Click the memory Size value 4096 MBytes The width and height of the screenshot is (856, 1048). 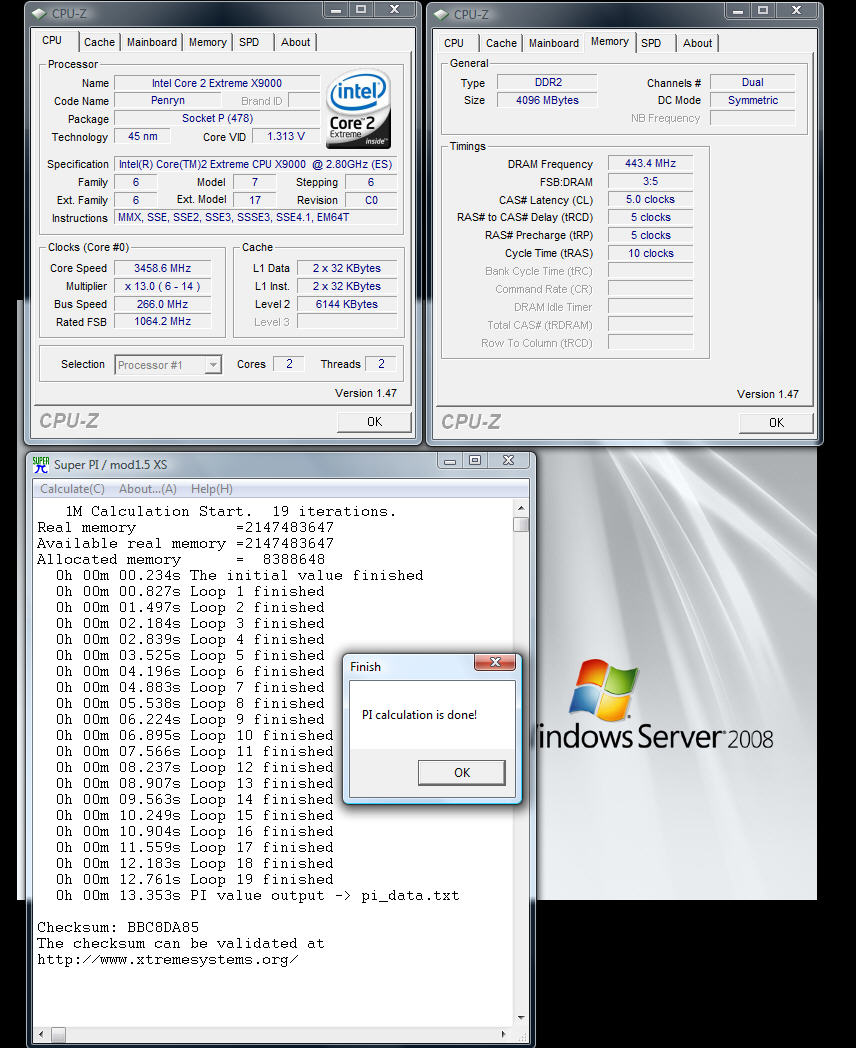click(x=547, y=100)
